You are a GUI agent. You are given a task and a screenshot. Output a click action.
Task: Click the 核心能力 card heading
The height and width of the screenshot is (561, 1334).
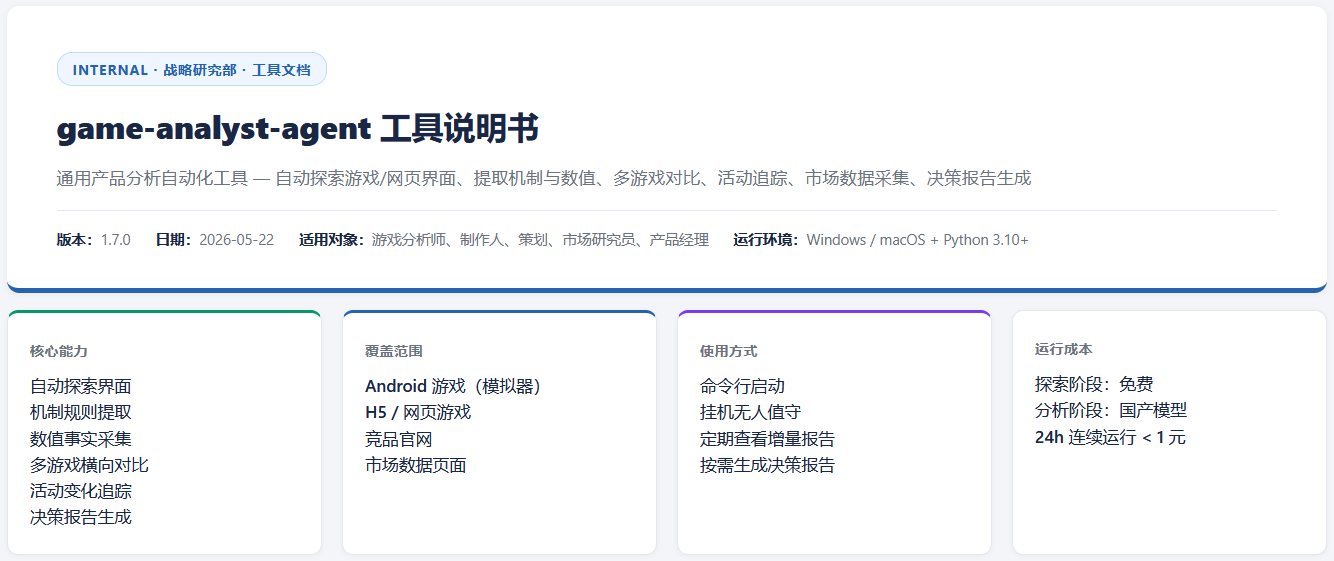[59, 351]
